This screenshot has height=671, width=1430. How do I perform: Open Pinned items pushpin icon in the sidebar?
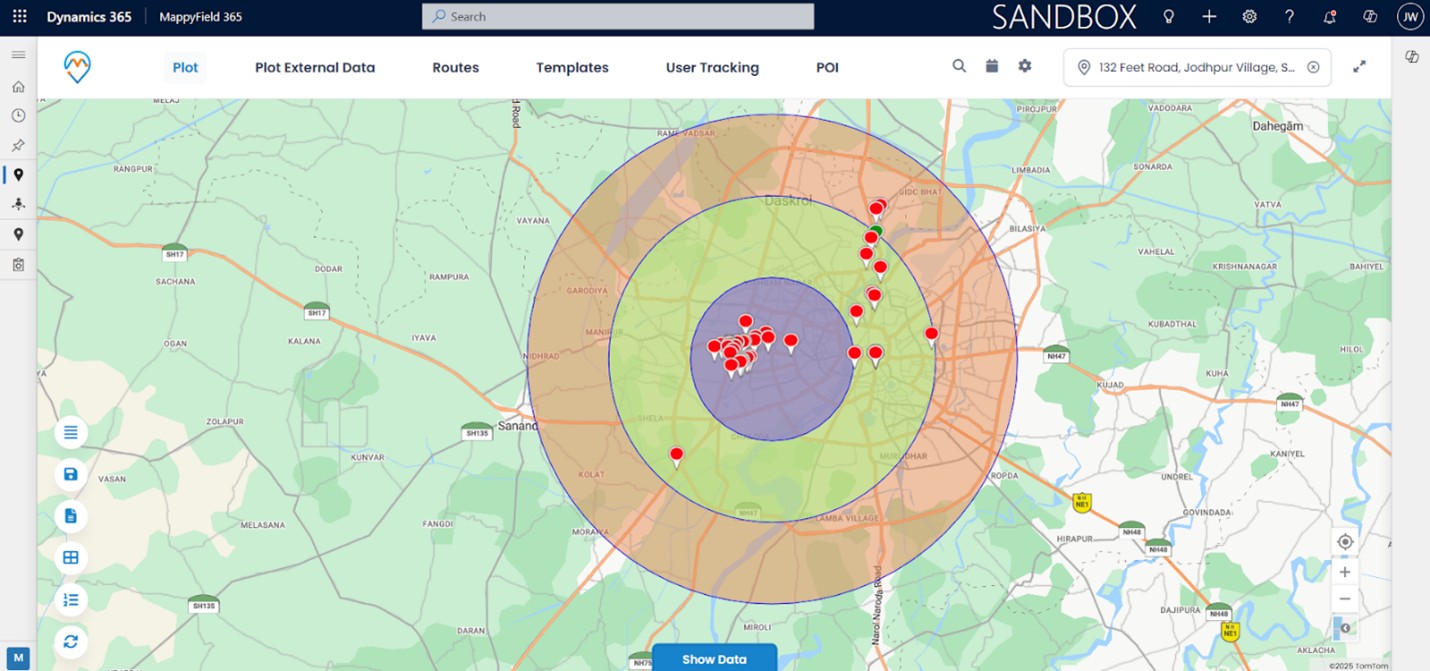click(x=18, y=145)
